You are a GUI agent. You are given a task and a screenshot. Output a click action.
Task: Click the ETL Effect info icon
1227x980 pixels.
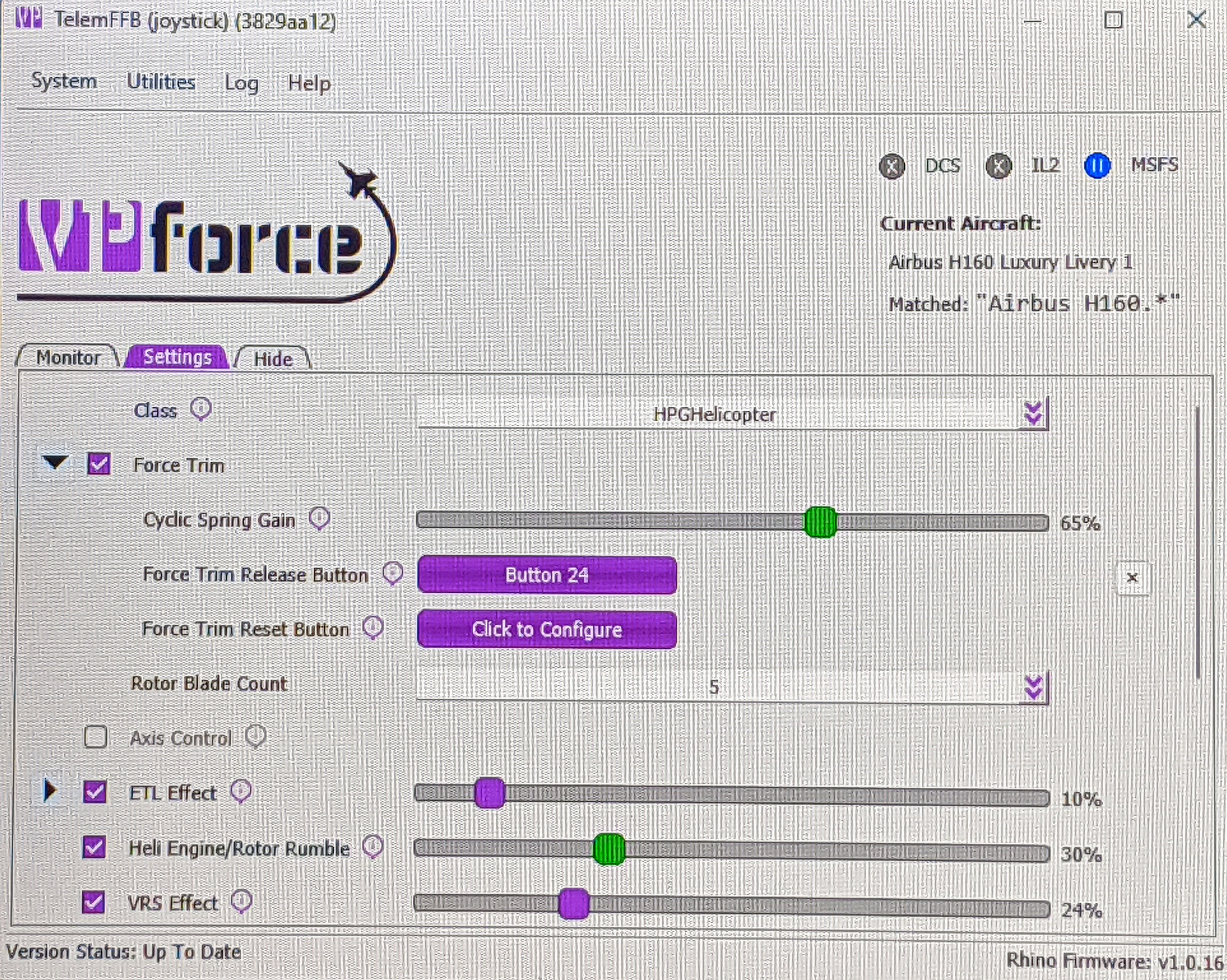tap(241, 790)
